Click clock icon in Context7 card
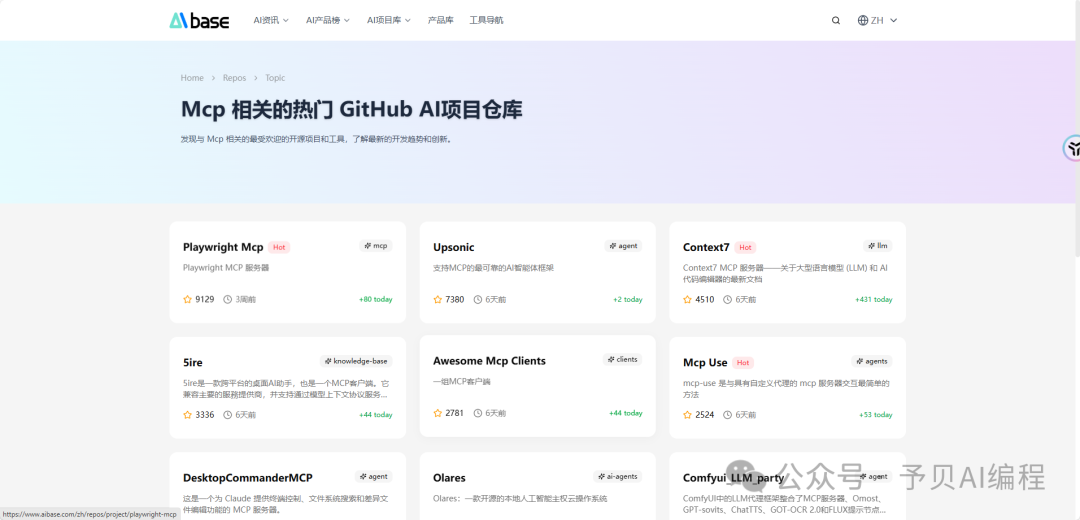 pos(727,300)
